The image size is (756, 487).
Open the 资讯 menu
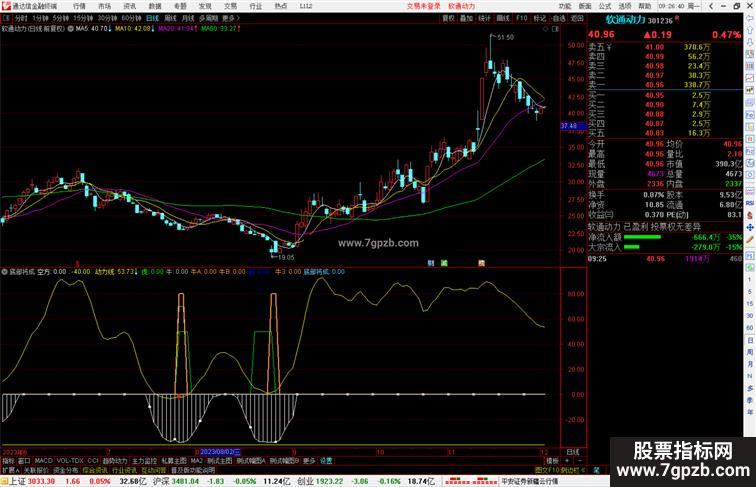tap(129, 6)
